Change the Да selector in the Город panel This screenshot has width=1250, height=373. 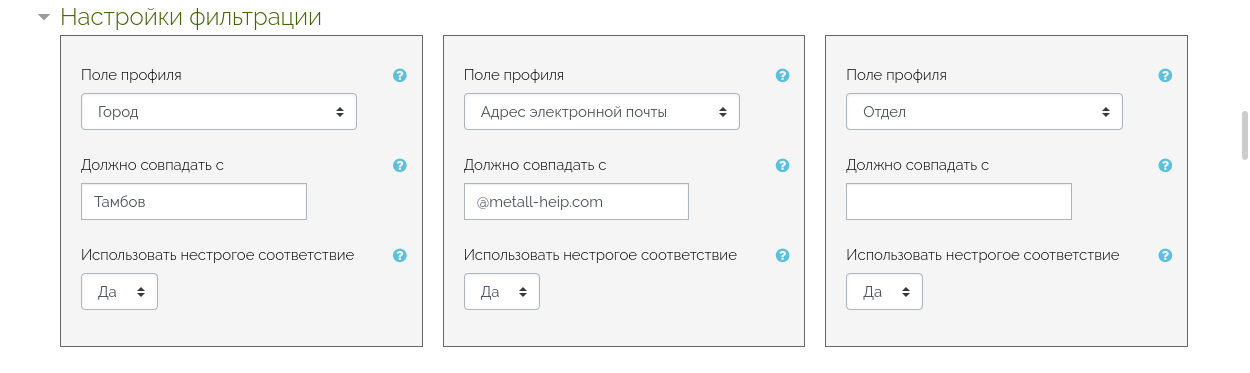(119, 292)
